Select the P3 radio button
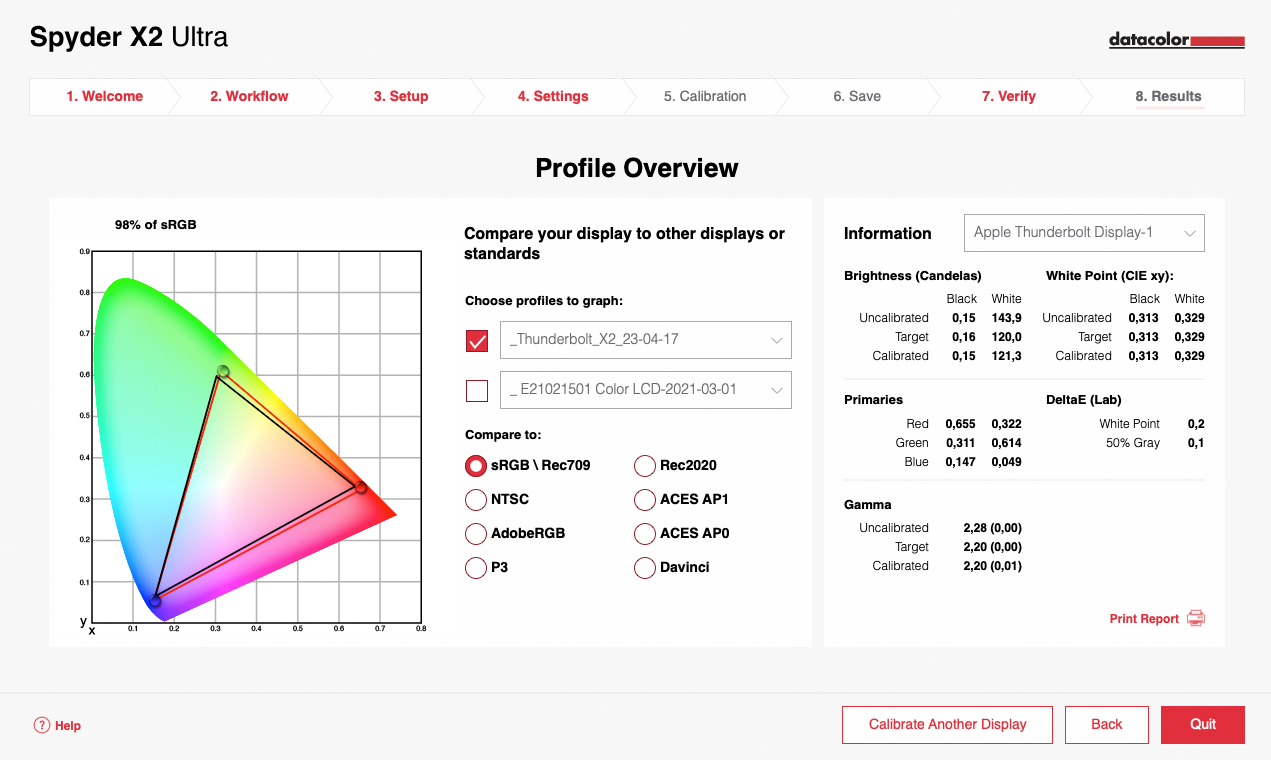This screenshot has width=1271, height=763. (476, 567)
